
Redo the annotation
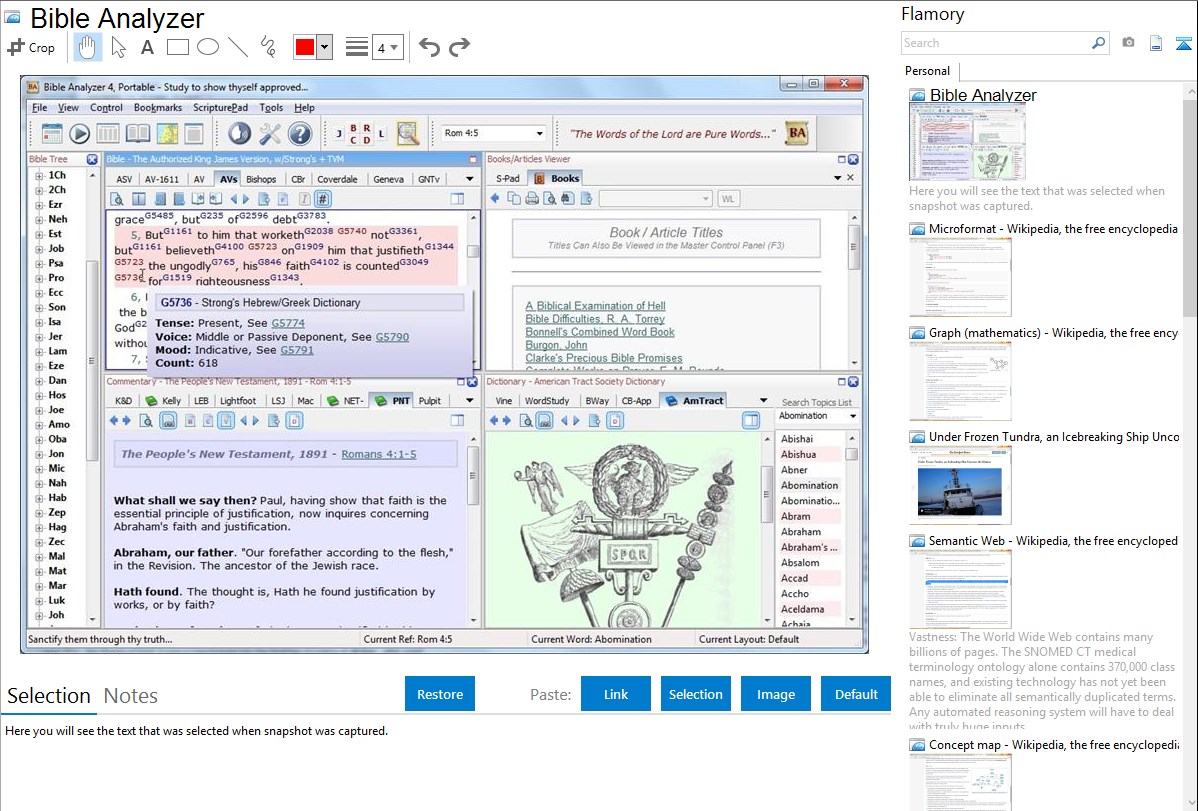[x=459, y=47]
